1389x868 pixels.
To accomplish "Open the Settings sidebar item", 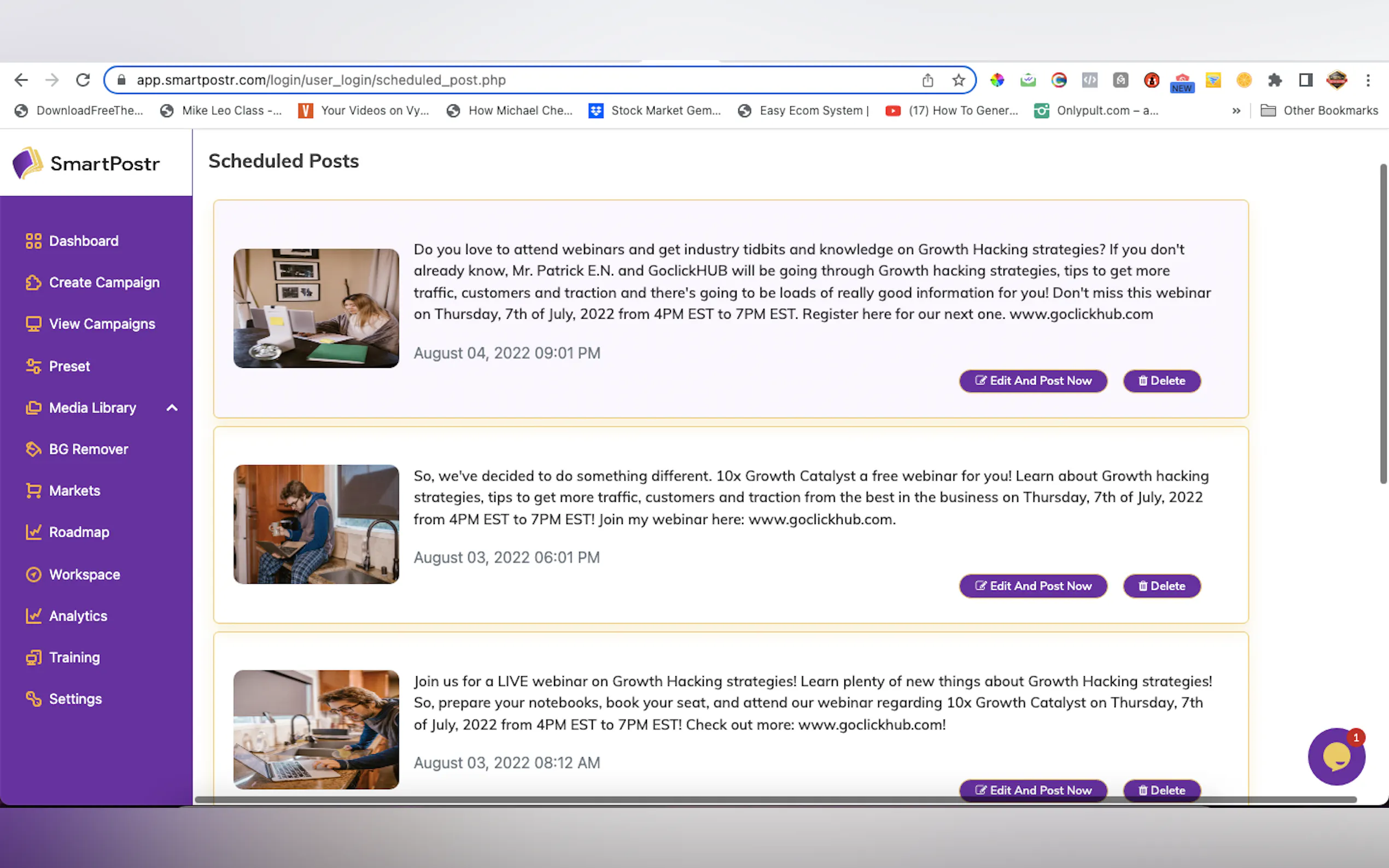I will tap(75, 699).
